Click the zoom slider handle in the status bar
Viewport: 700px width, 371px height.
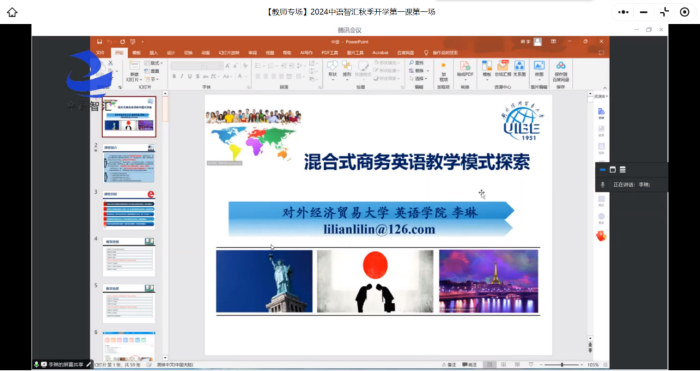pos(562,365)
